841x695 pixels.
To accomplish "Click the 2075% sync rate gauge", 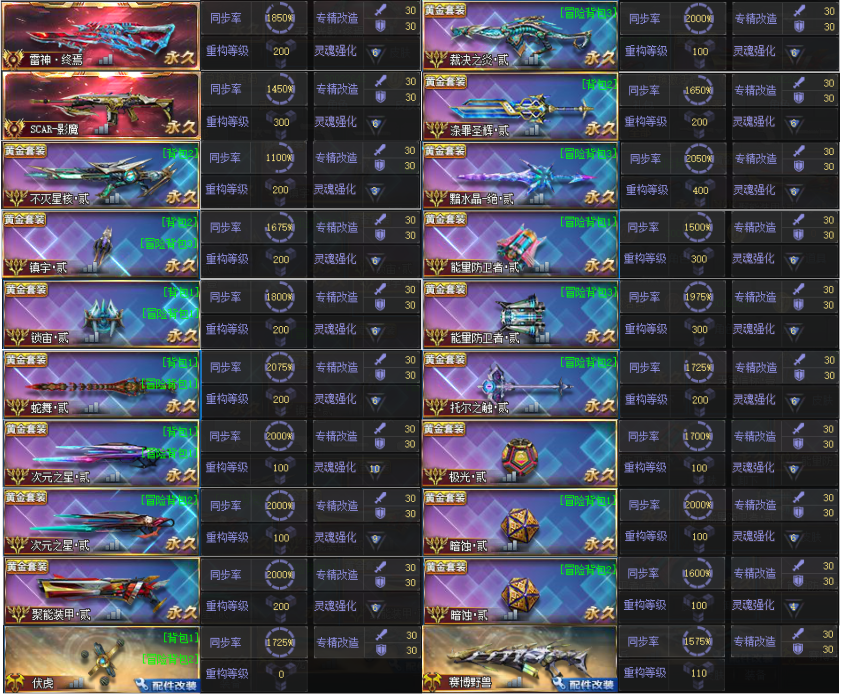I will click(279, 367).
